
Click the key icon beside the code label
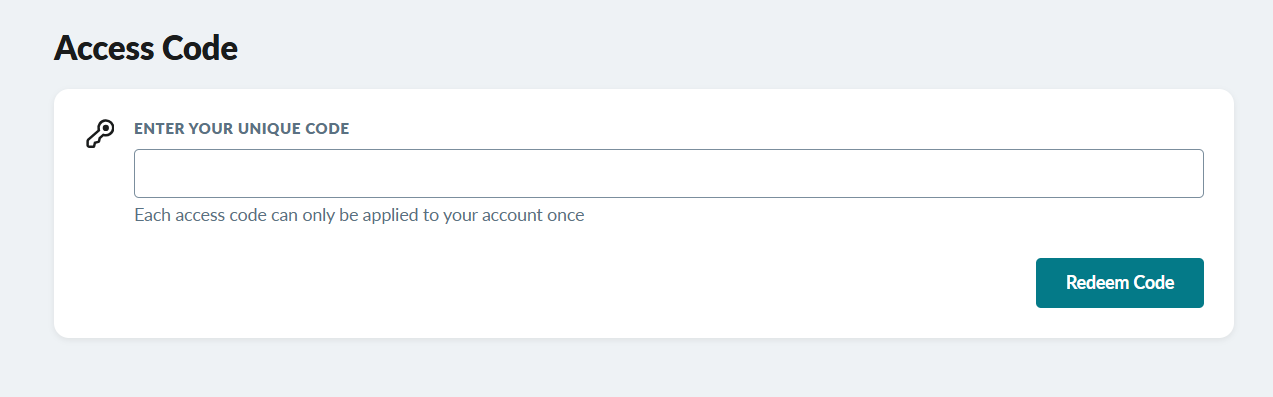pyautogui.click(x=100, y=134)
